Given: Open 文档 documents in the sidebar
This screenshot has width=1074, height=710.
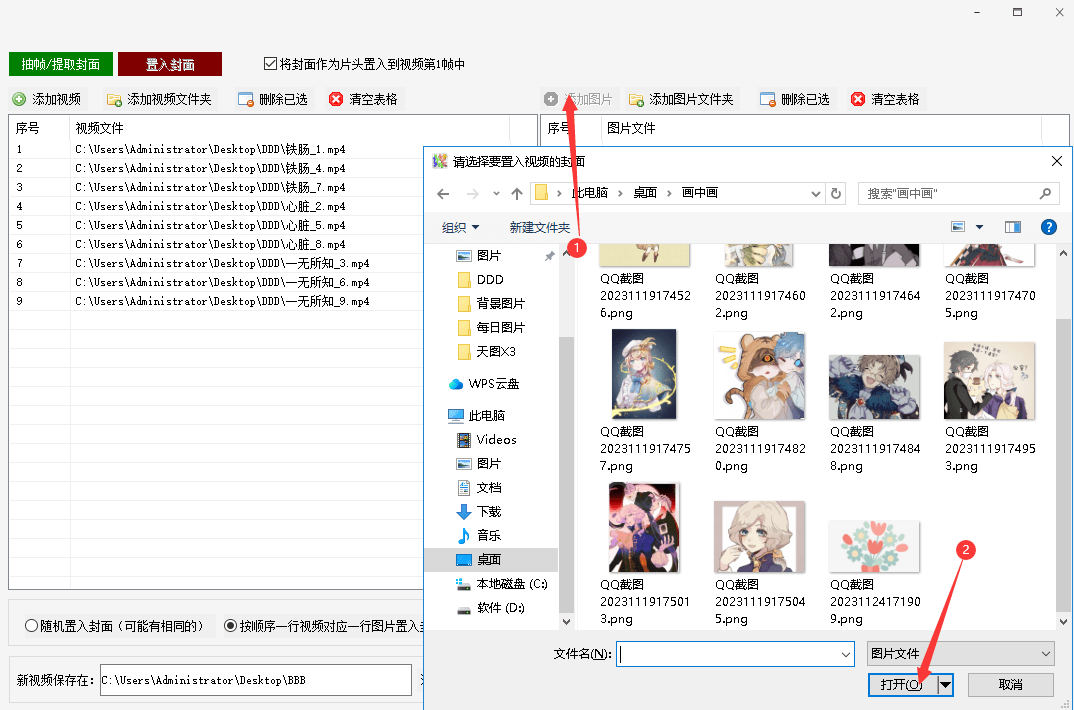Looking at the screenshot, I should 479,487.
